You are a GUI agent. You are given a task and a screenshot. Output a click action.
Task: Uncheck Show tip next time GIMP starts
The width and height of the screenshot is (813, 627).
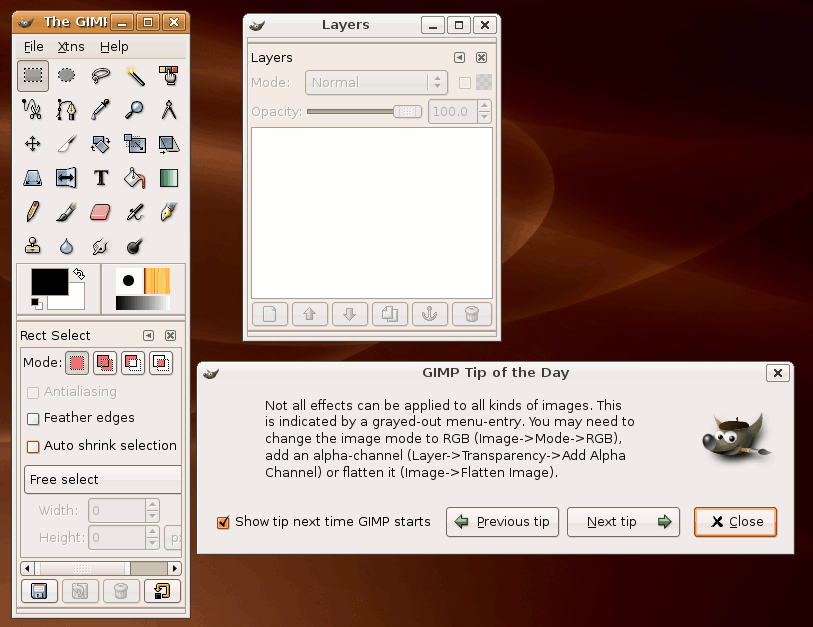(224, 522)
